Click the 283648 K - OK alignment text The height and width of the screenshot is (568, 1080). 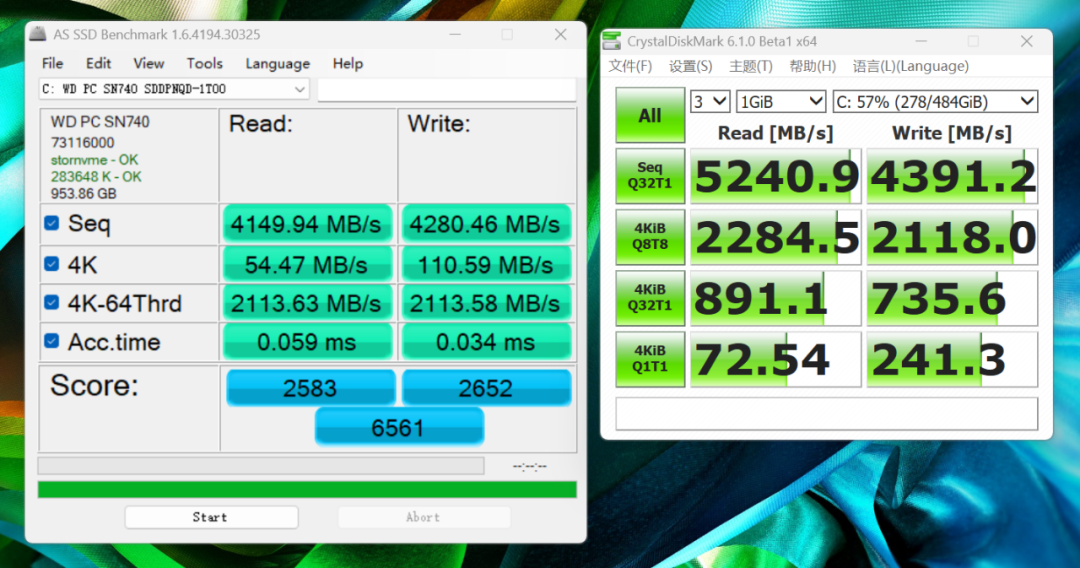[x=96, y=177]
